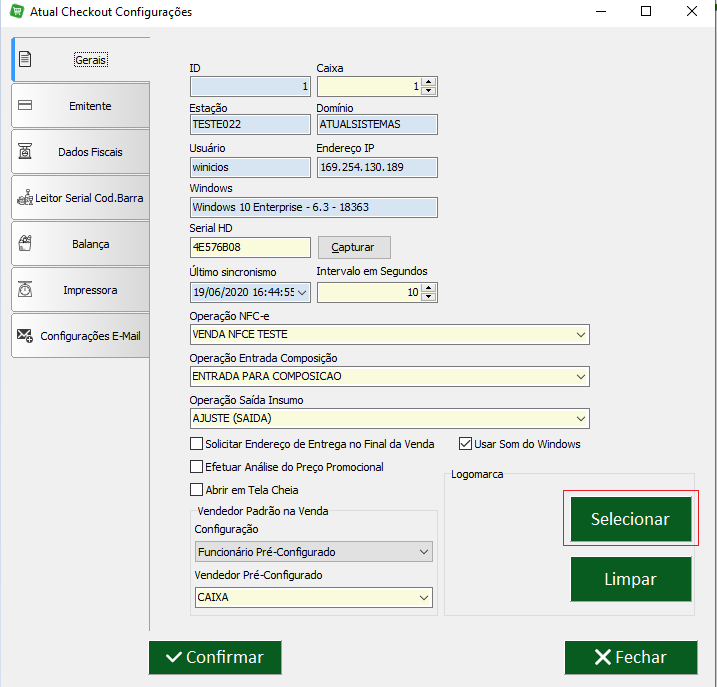Go to Leitor Serial Cod.Barra tab
Viewport: 717px width, 687px height.
point(81,198)
